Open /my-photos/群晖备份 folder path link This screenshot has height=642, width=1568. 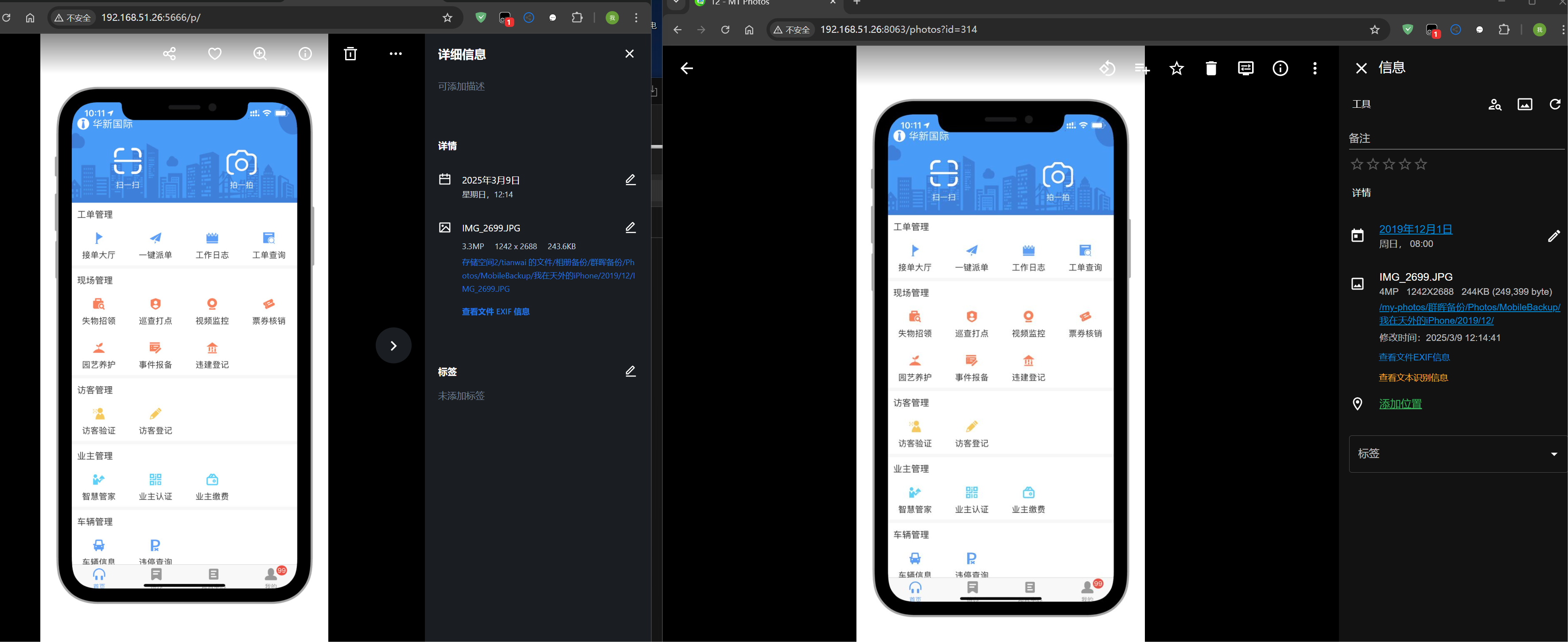(x=1469, y=314)
